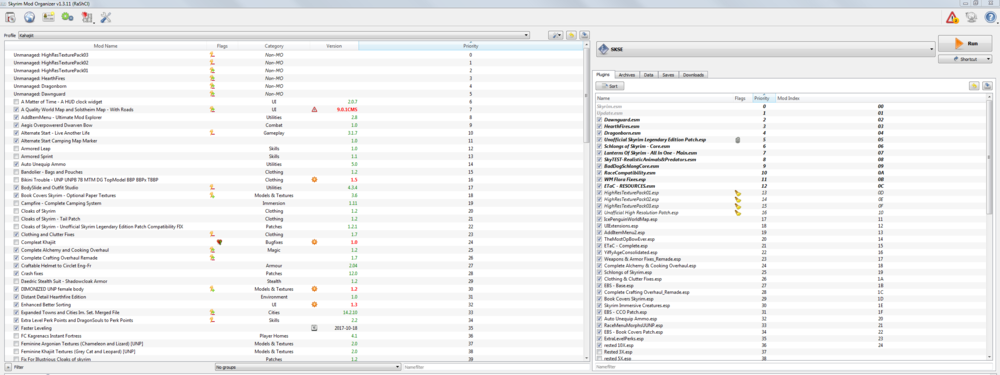Click the flag icon on Alternate Start row
The width and height of the screenshot is (1000, 375).
212,133
